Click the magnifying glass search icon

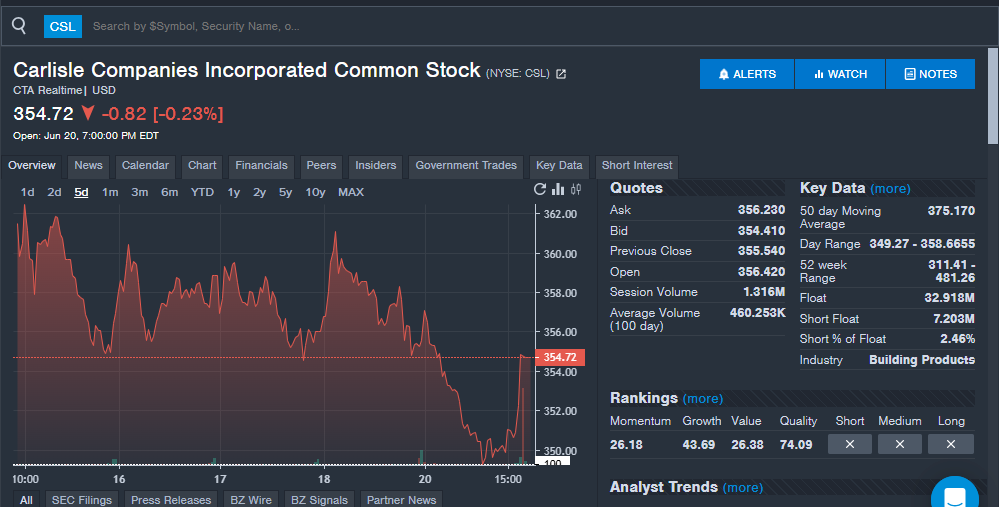point(19,25)
